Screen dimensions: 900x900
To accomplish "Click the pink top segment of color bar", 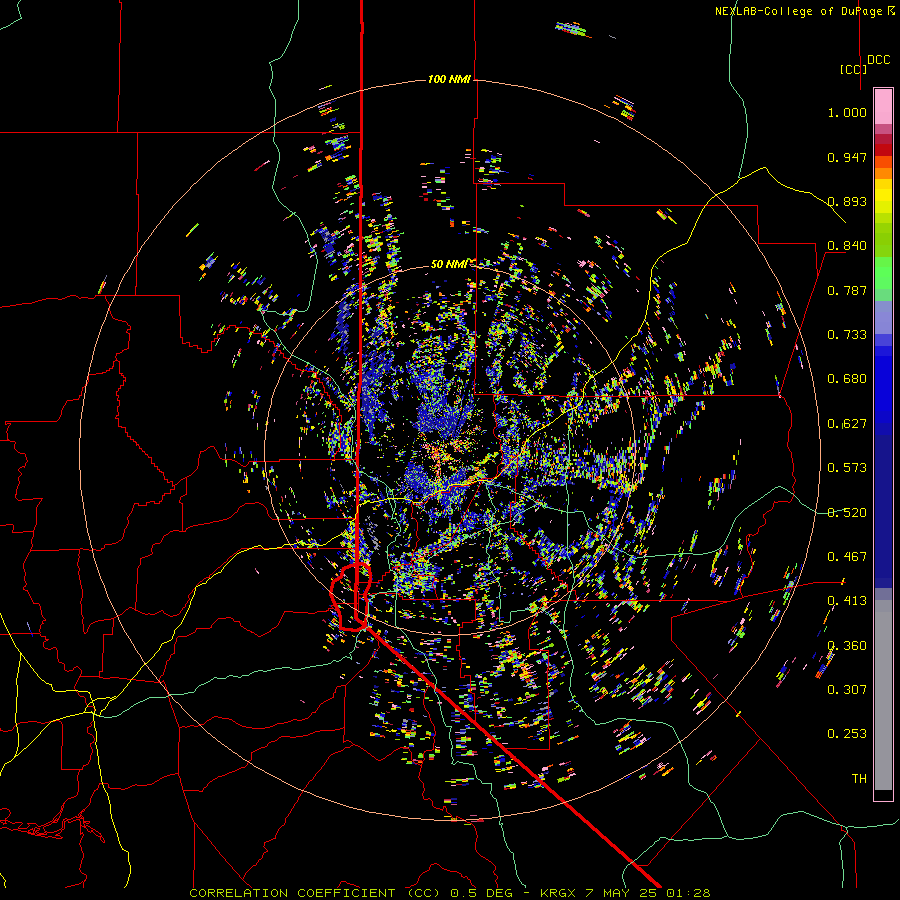I will [883, 106].
